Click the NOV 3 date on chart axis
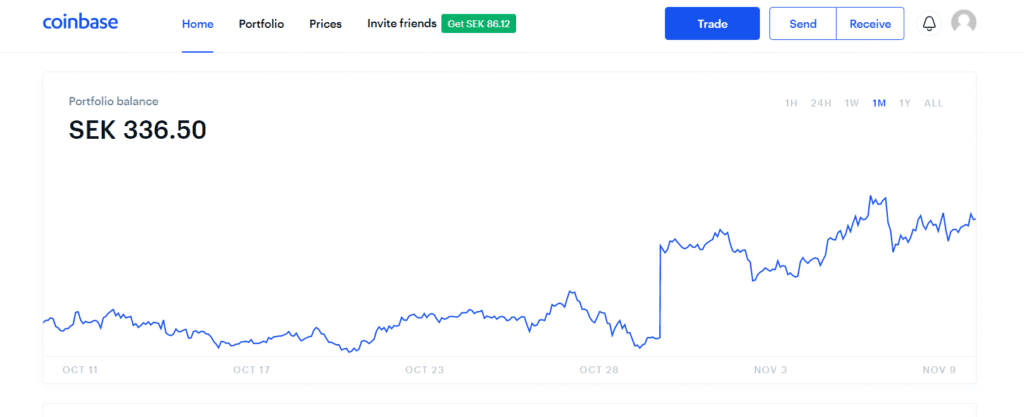Viewport: 1024px width, 417px height. (x=770, y=370)
